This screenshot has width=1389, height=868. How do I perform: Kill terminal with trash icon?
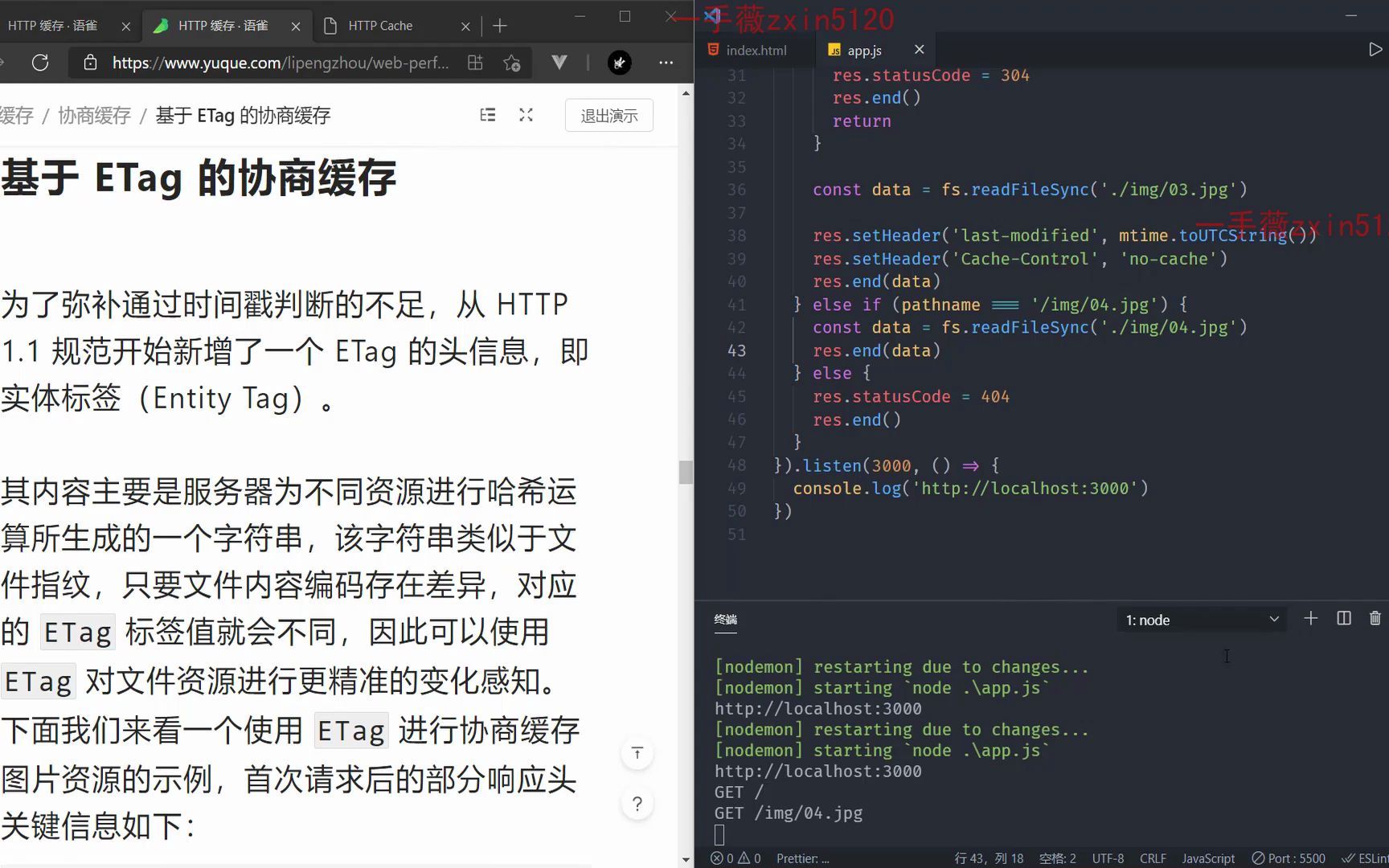click(1375, 618)
